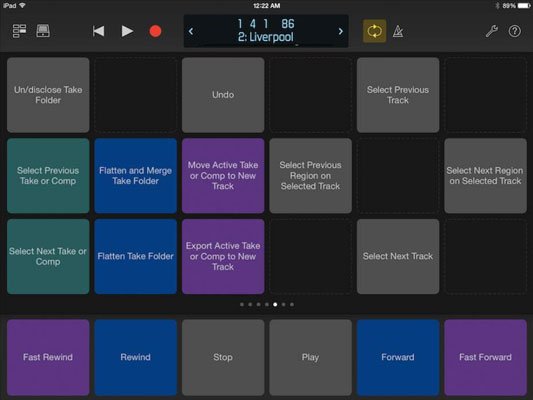Open settings with the wrench icon
The width and height of the screenshot is (533, 400).
(x=492, y=31)
